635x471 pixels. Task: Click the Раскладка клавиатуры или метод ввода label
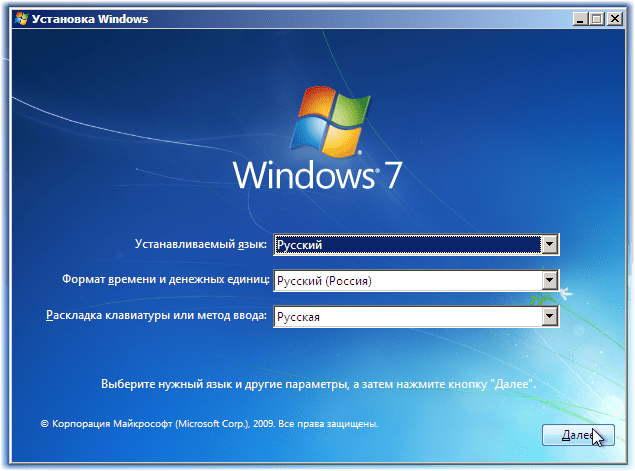(156, 315)
